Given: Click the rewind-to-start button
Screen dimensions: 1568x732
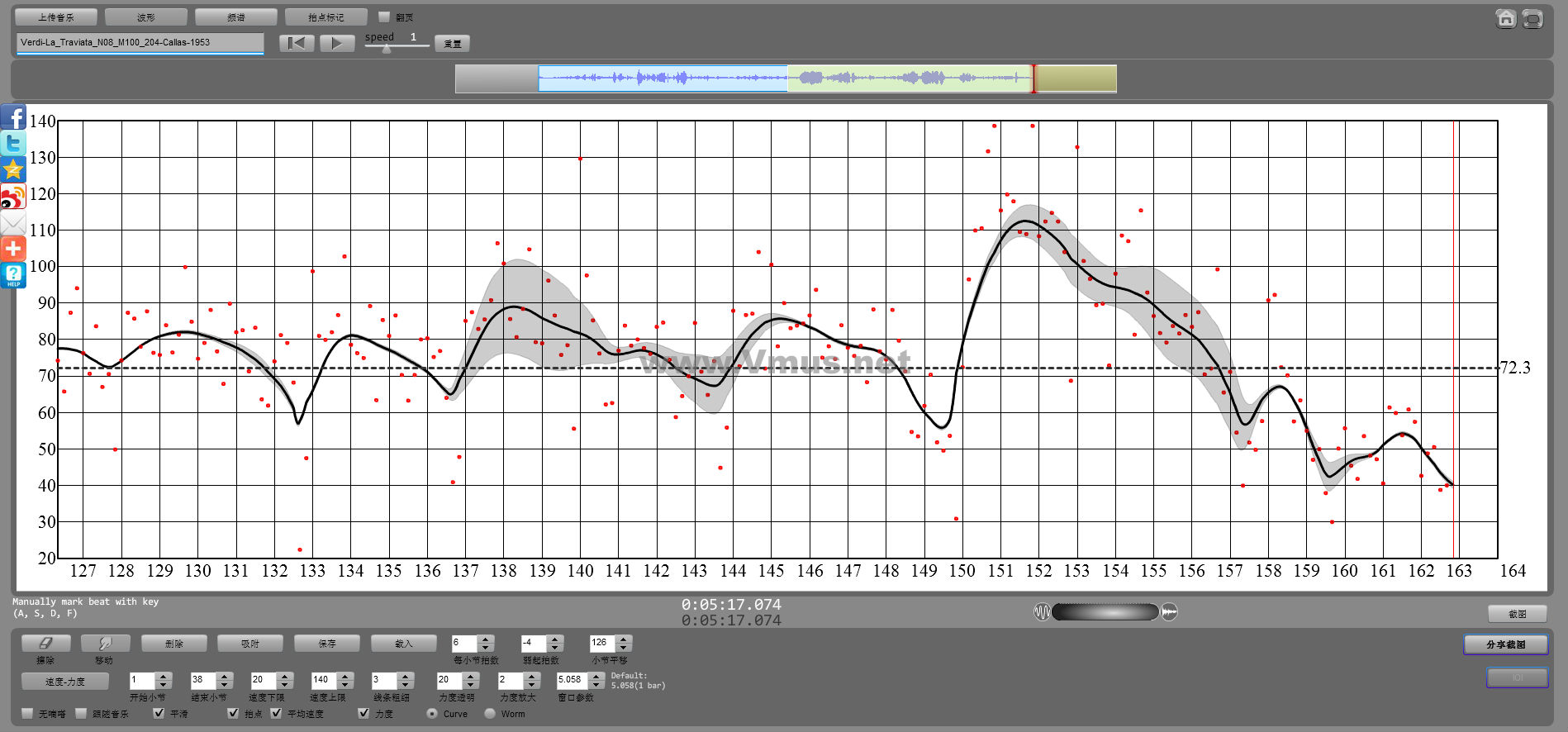Looking at the screenshot, I should point(297,44).
